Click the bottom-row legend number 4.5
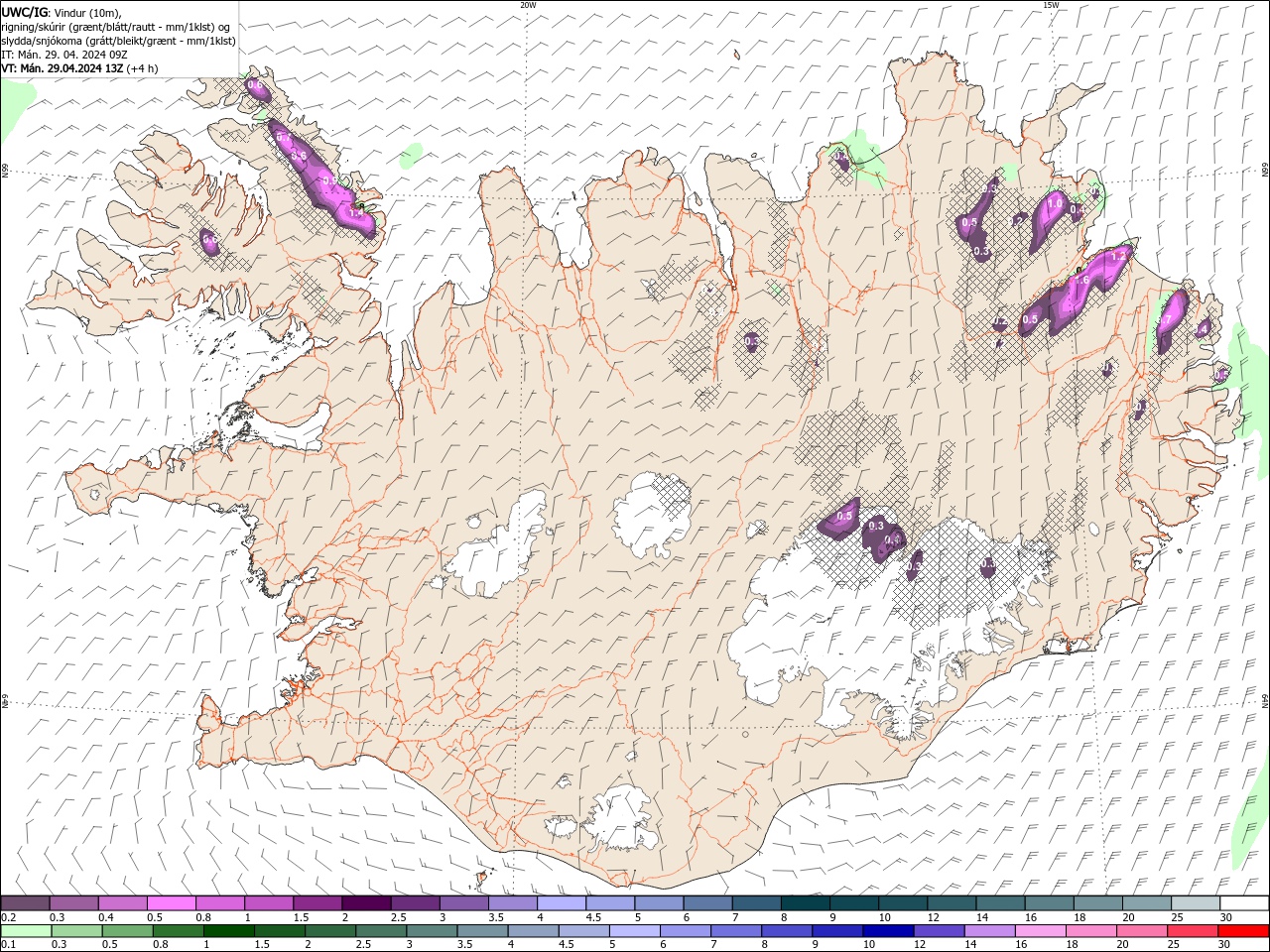This screenshot has height=952, width=1270. 566,945
